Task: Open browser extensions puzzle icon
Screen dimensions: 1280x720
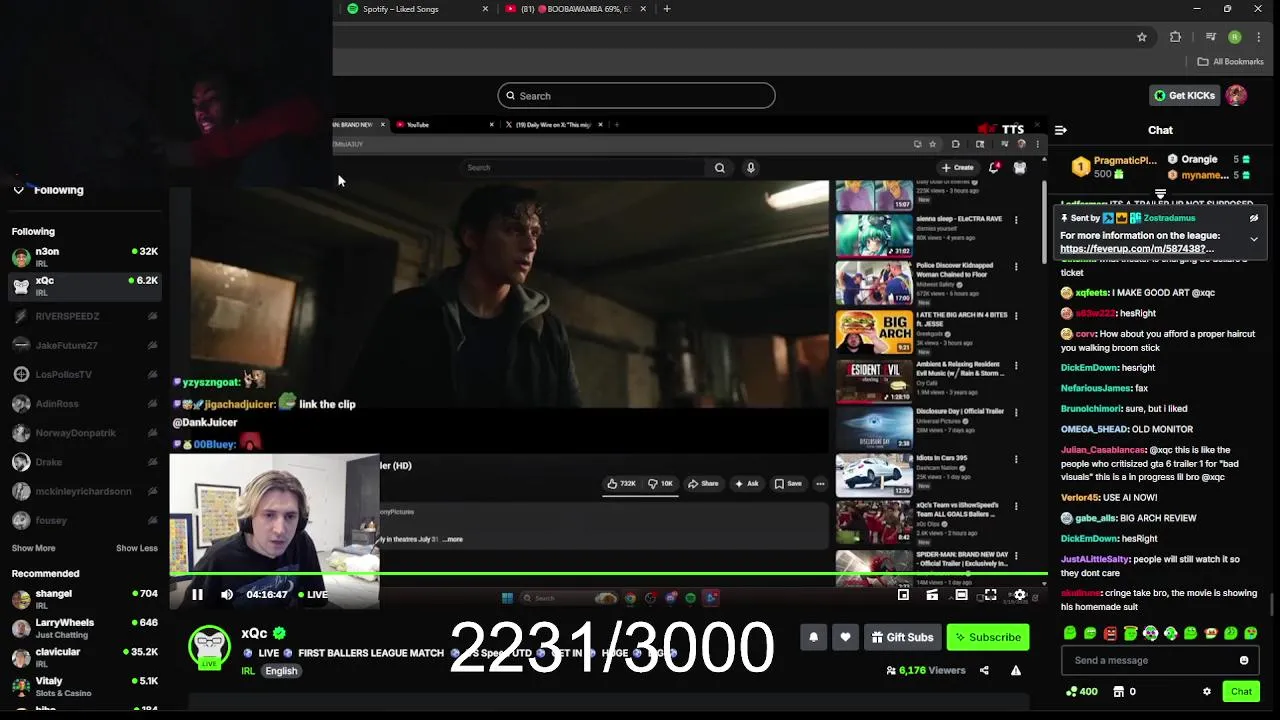Action: point(1175,37)
